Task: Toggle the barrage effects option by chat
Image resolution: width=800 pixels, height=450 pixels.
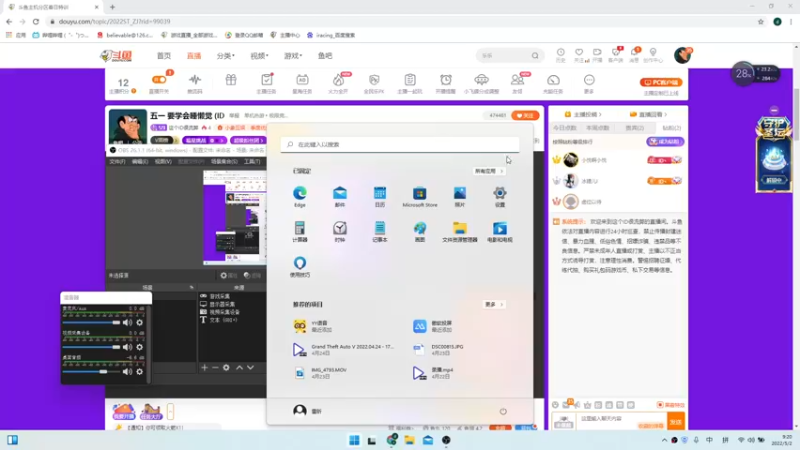Action: coord(670,405)
